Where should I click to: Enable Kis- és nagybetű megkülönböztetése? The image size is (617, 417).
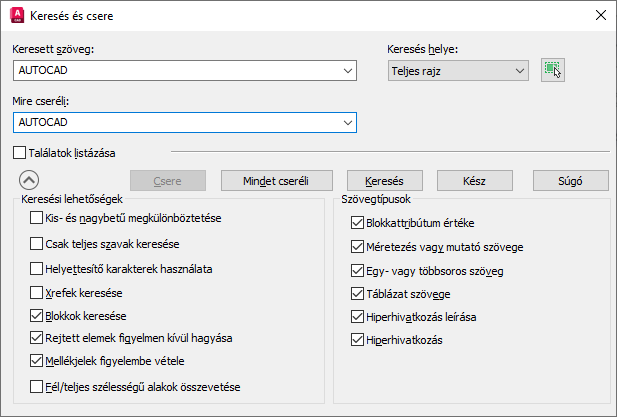click(x=37, y=218)
